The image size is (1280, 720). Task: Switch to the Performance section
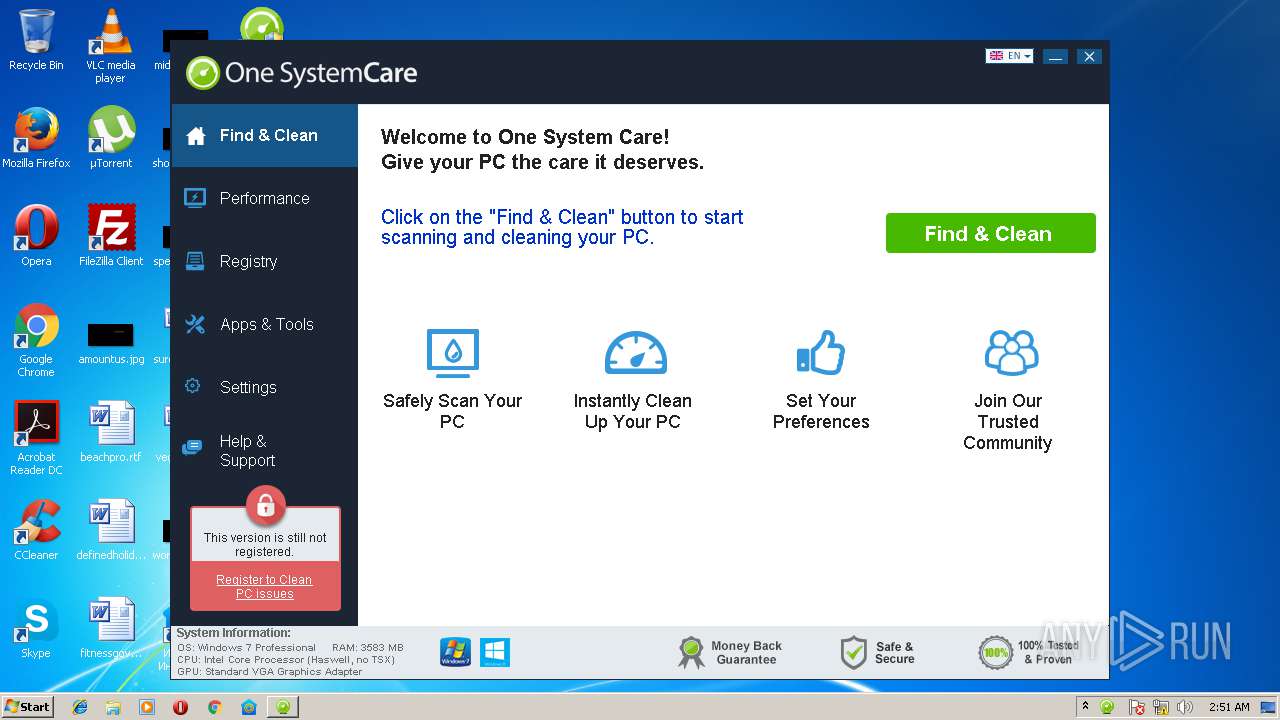click(x=264, y=198)
